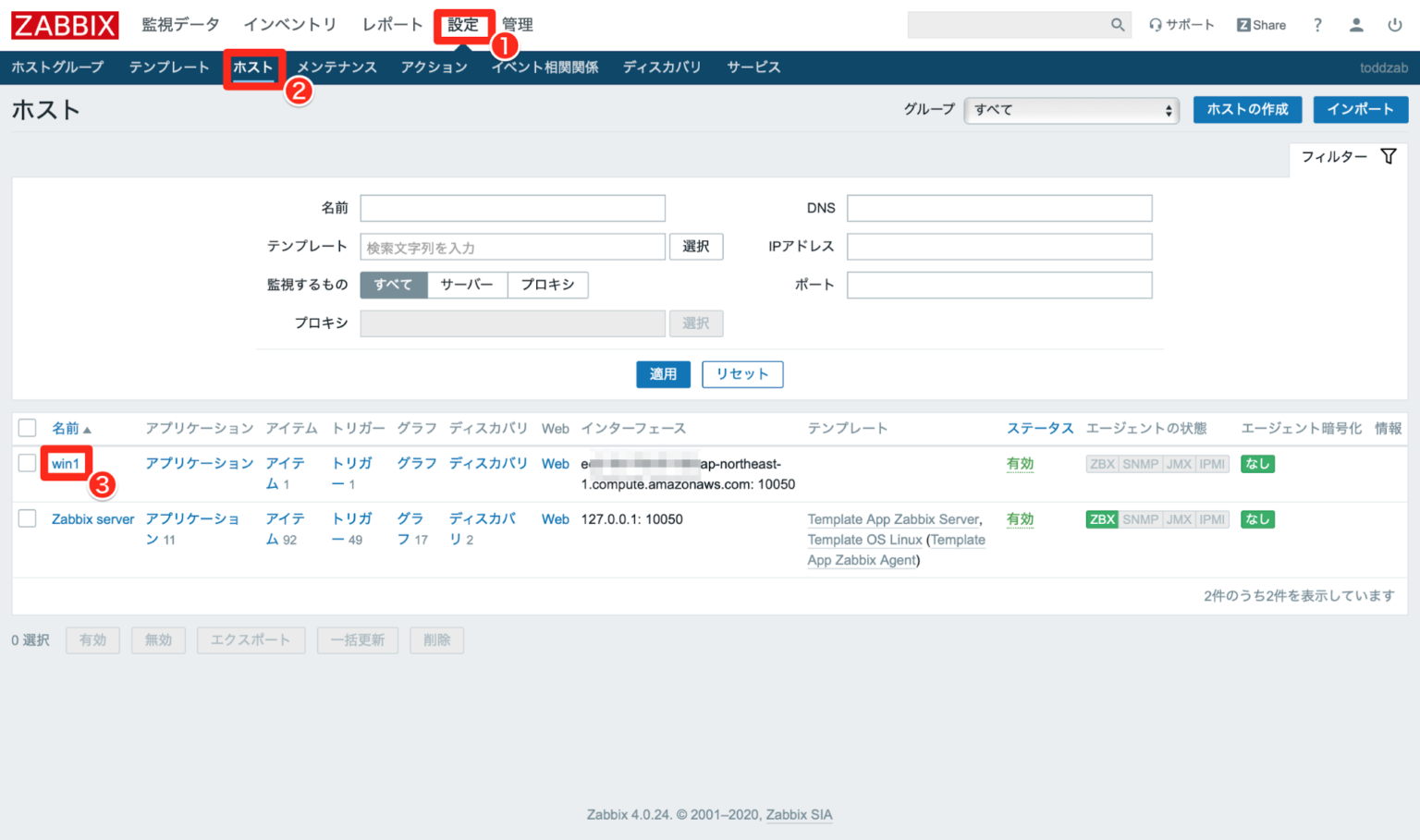The width and height of the screenshot is (1420, 840).
Task: Open the help question mark icon
Action: click(x=1317, y=25)
